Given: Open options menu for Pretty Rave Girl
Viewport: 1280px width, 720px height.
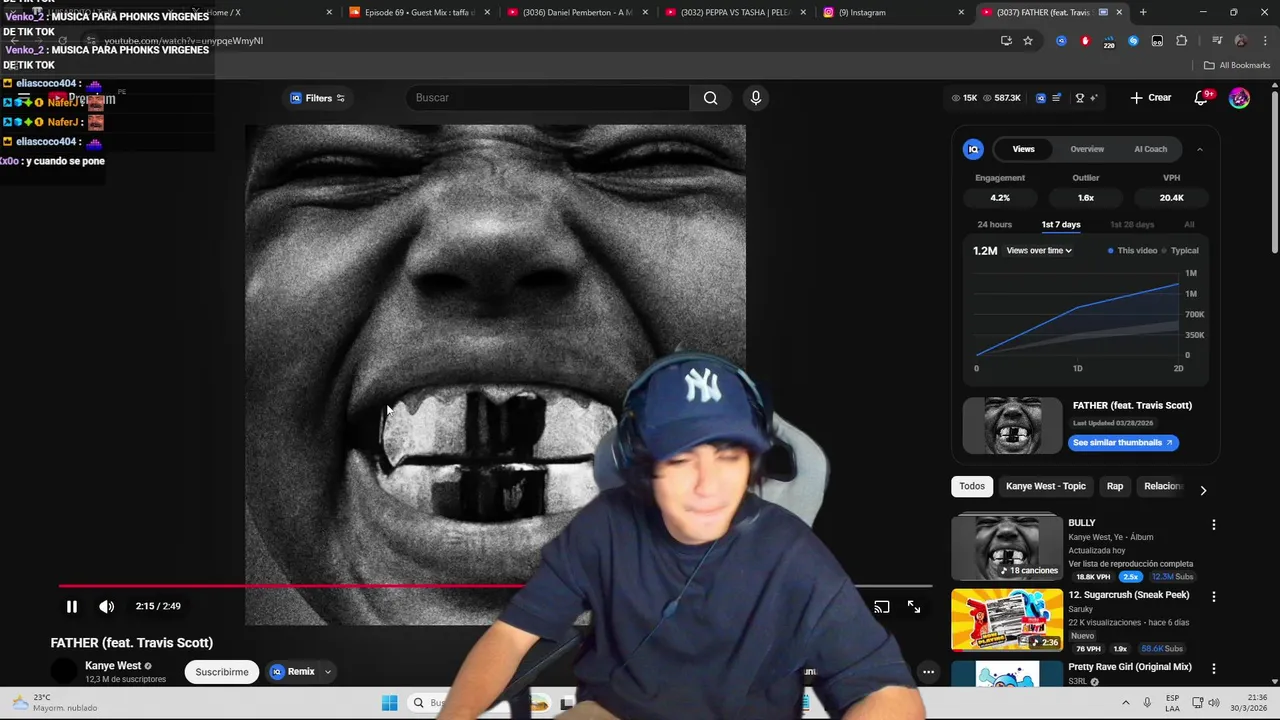Looking at the screenshot, I should 1213,669.
